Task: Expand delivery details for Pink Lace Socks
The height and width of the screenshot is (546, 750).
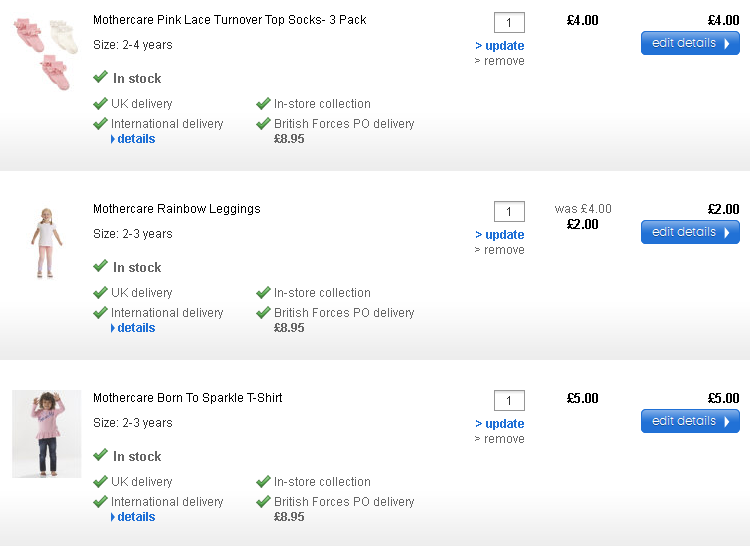Action: [134, 139]
